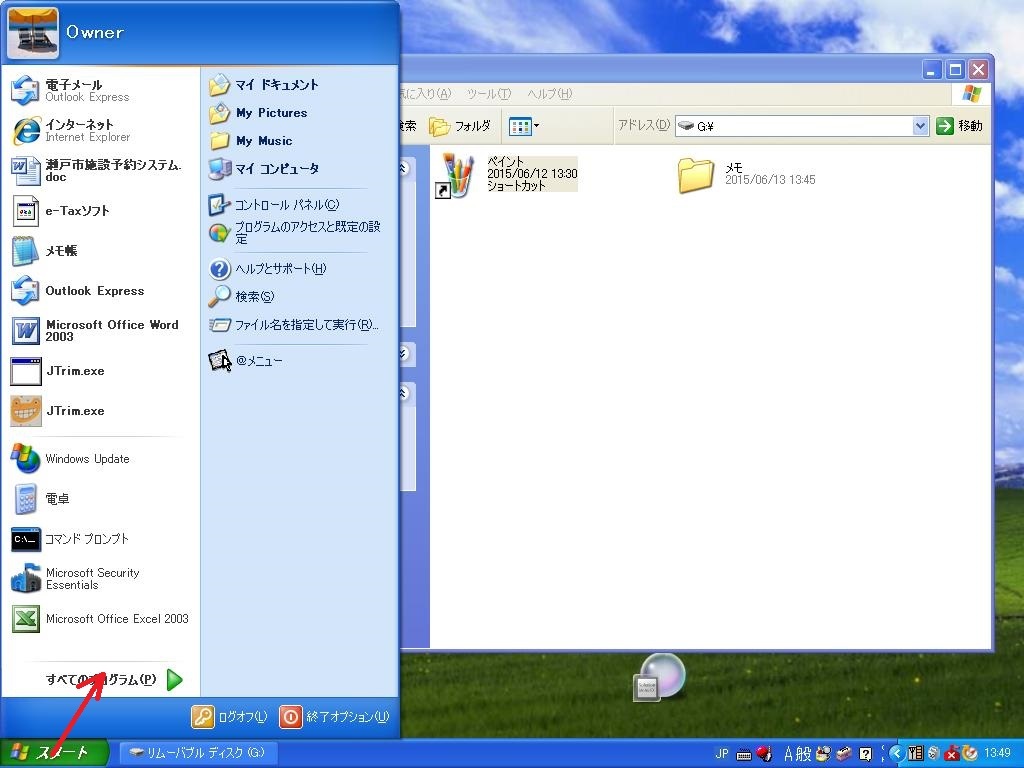Open ファイル名を指定して実行(R)
Screen dimensions: 1024x768
pos(298,325)
